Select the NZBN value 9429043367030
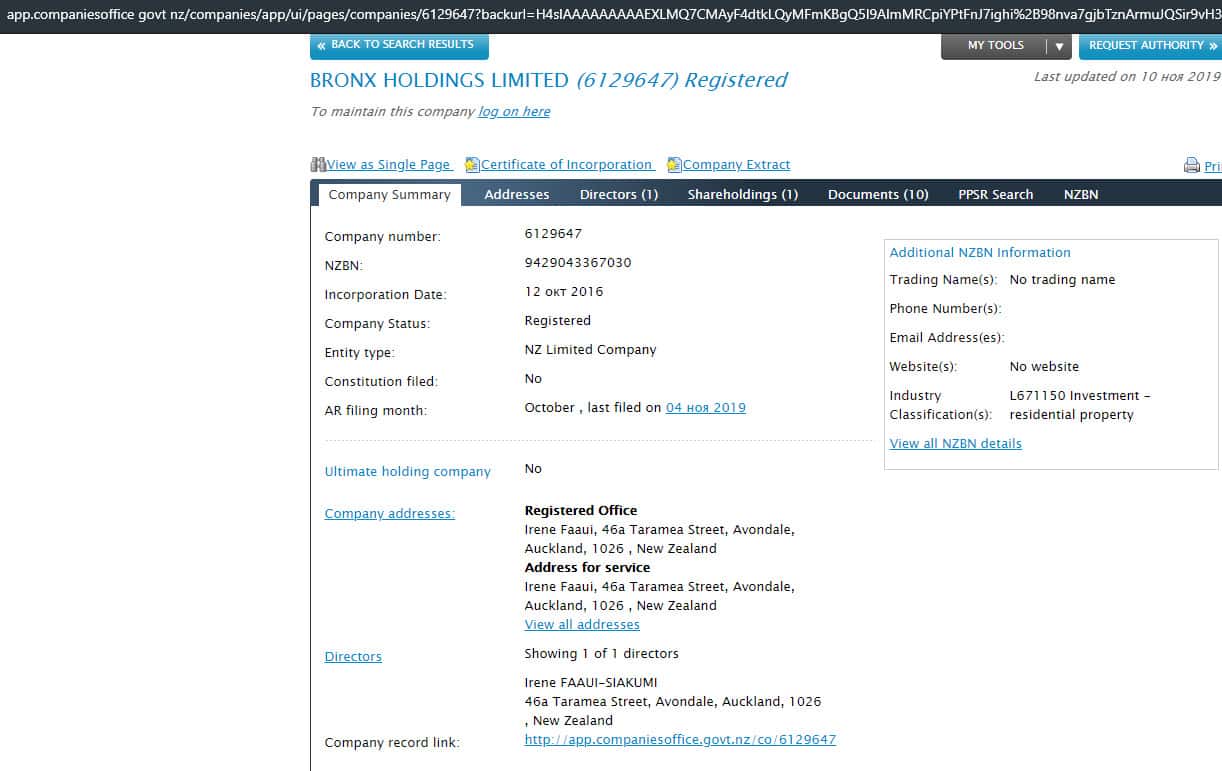The width and height of the screenshot is (1222, 771). point(578,262)
